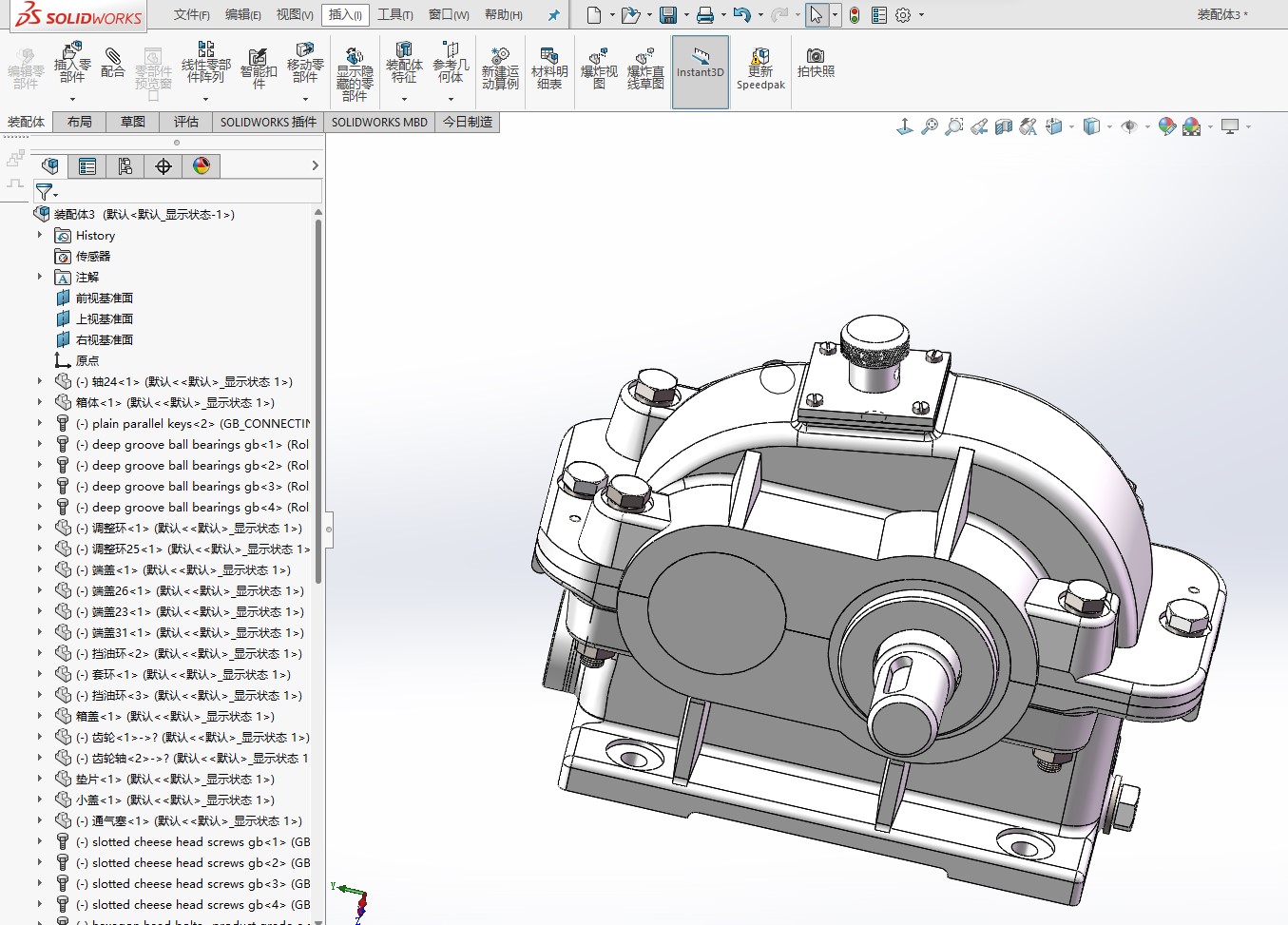Screen dimensions: 1288x925
Task: Open dropdown arrow under 参考几何体
Action: coord(451,99)
